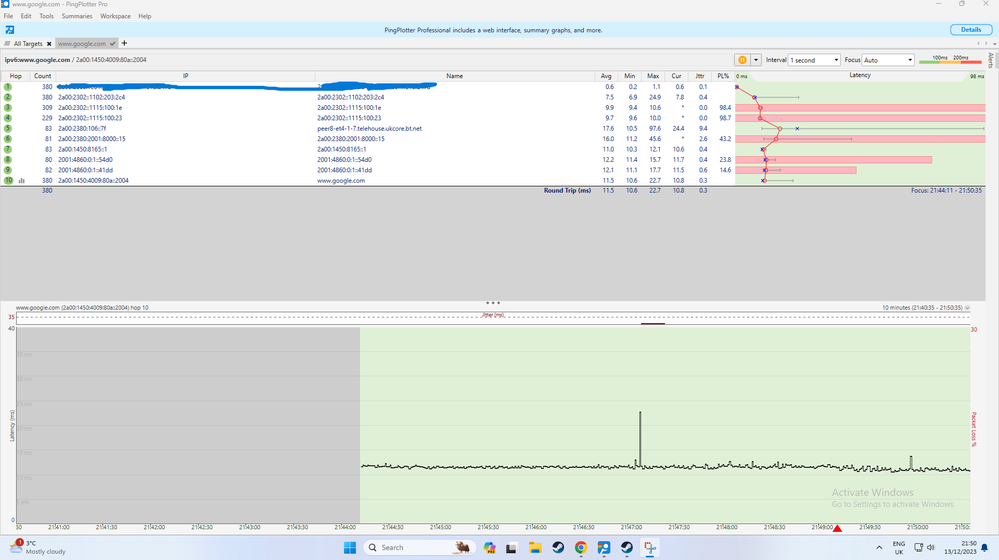Toggle the timeline graph icon on hop 10

[x=21, y=181]
